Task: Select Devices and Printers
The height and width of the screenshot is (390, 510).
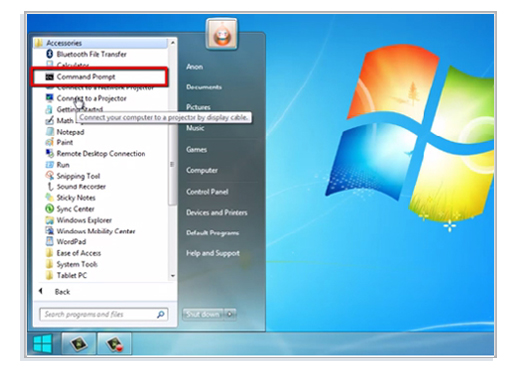Action: point(217,213)
